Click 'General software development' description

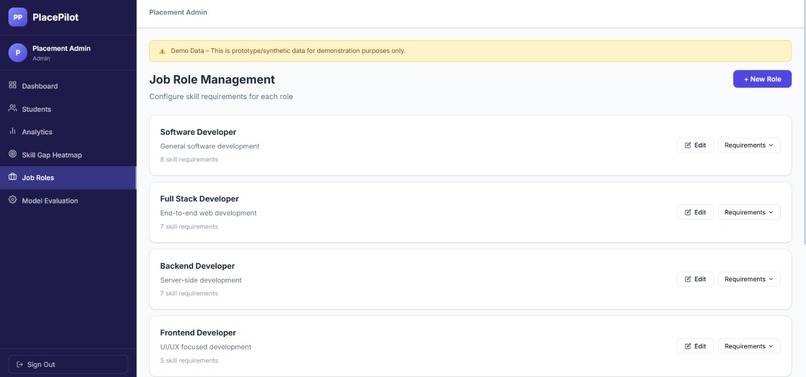click(210, 146)
